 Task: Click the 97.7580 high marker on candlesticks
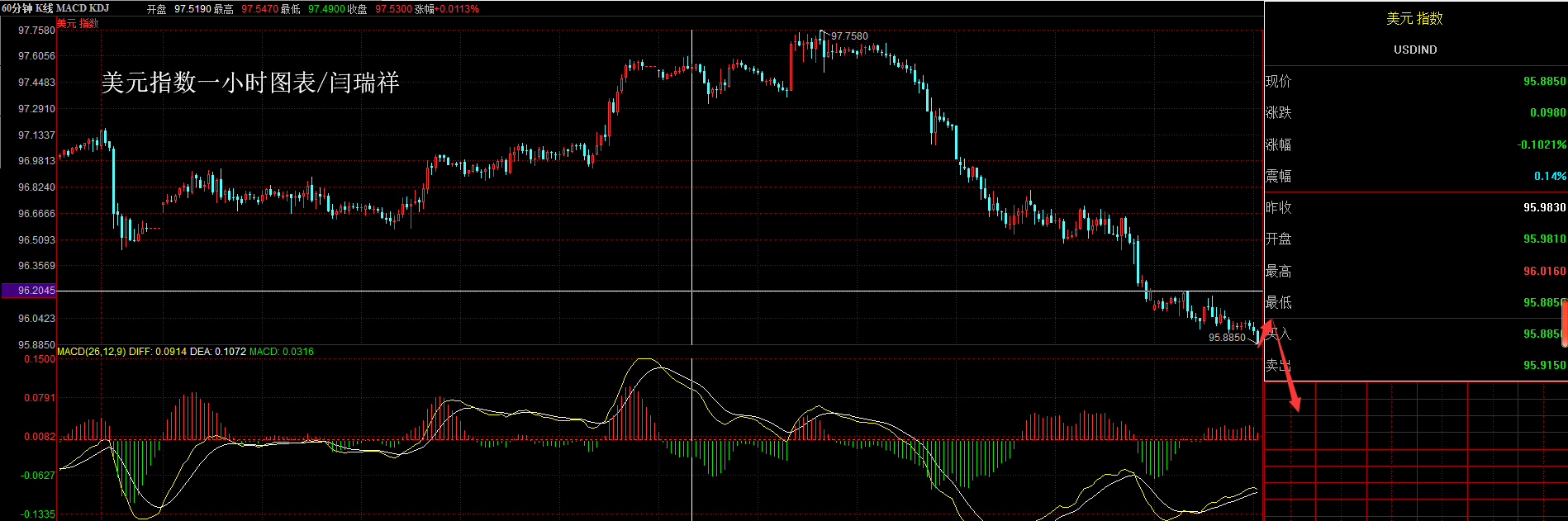(849, 36)
